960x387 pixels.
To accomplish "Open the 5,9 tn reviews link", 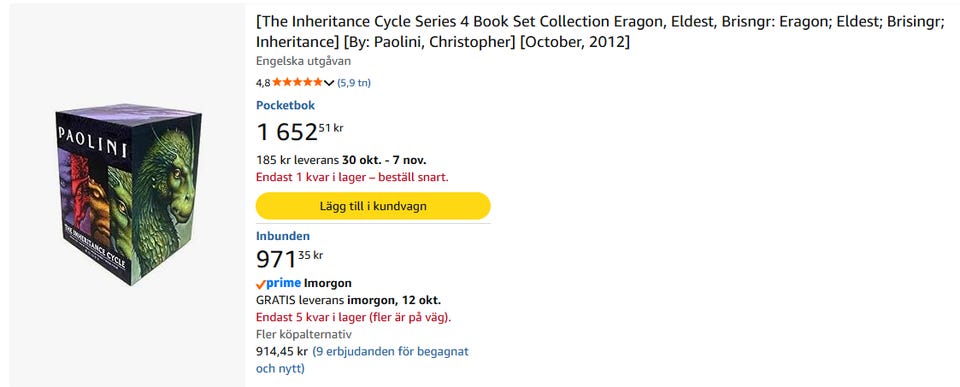I will [354, 83].
